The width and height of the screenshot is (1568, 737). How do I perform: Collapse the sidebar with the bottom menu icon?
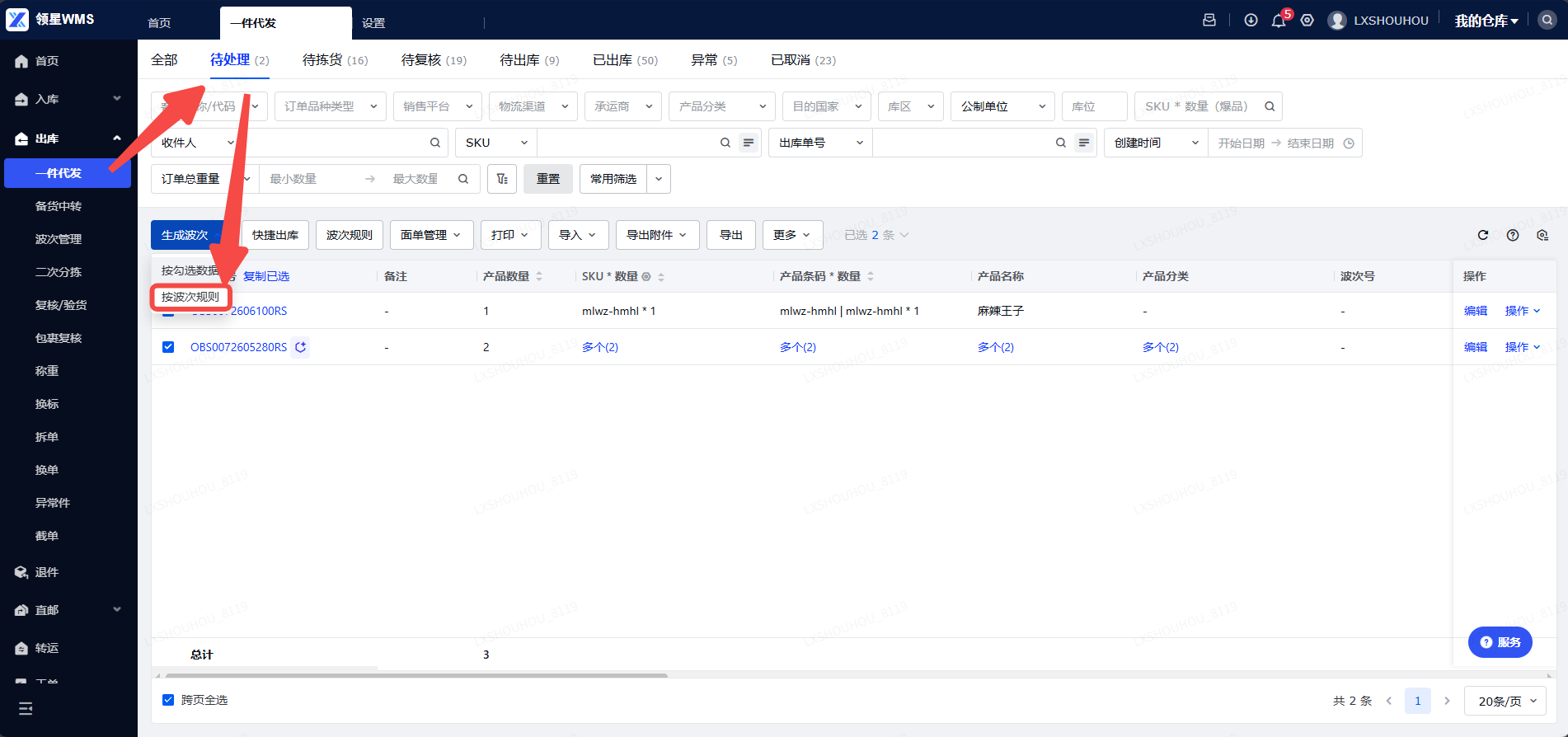(x=26, y=708)
